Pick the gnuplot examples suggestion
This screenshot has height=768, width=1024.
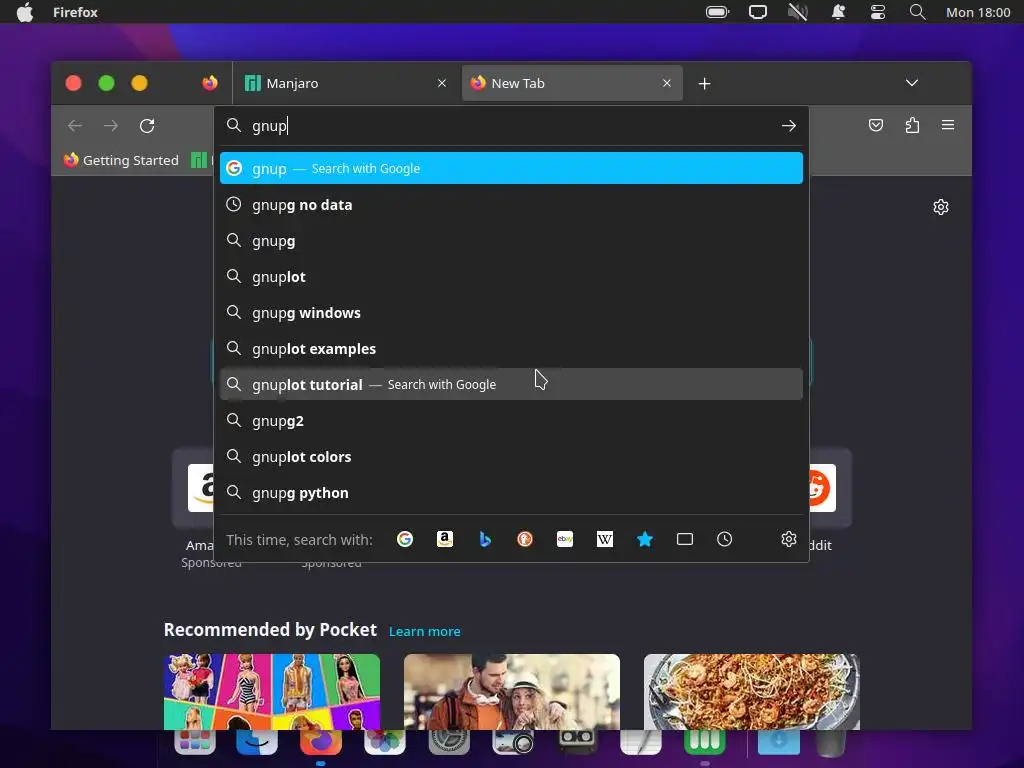(511, 348)
